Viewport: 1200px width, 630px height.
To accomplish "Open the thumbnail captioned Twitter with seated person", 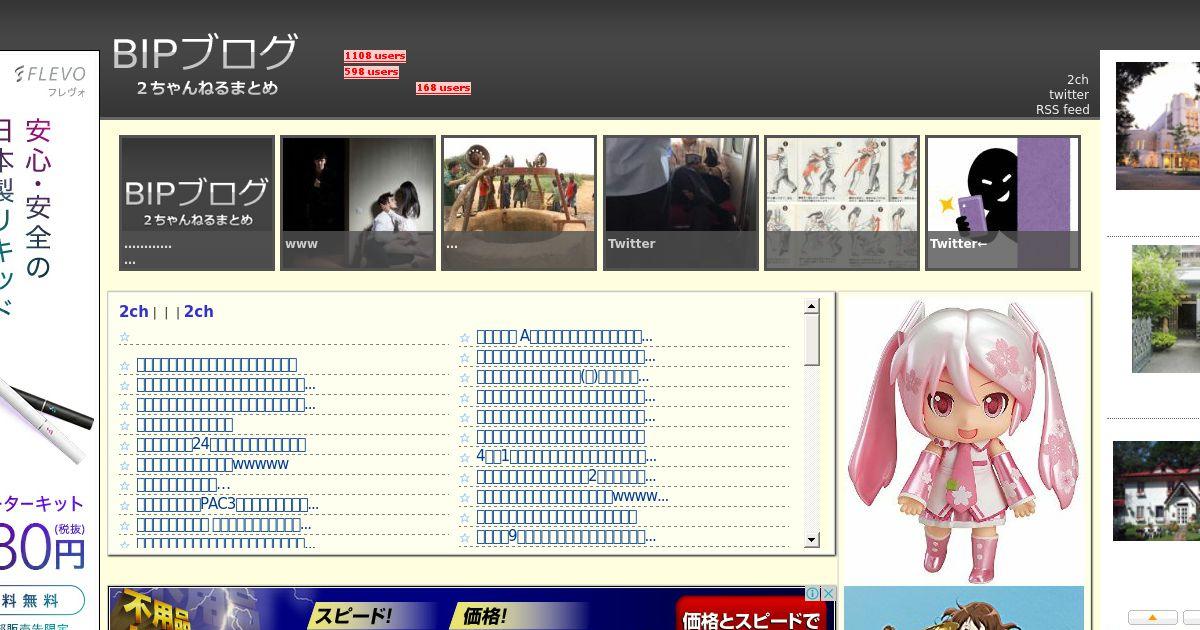I will (681, 203).
